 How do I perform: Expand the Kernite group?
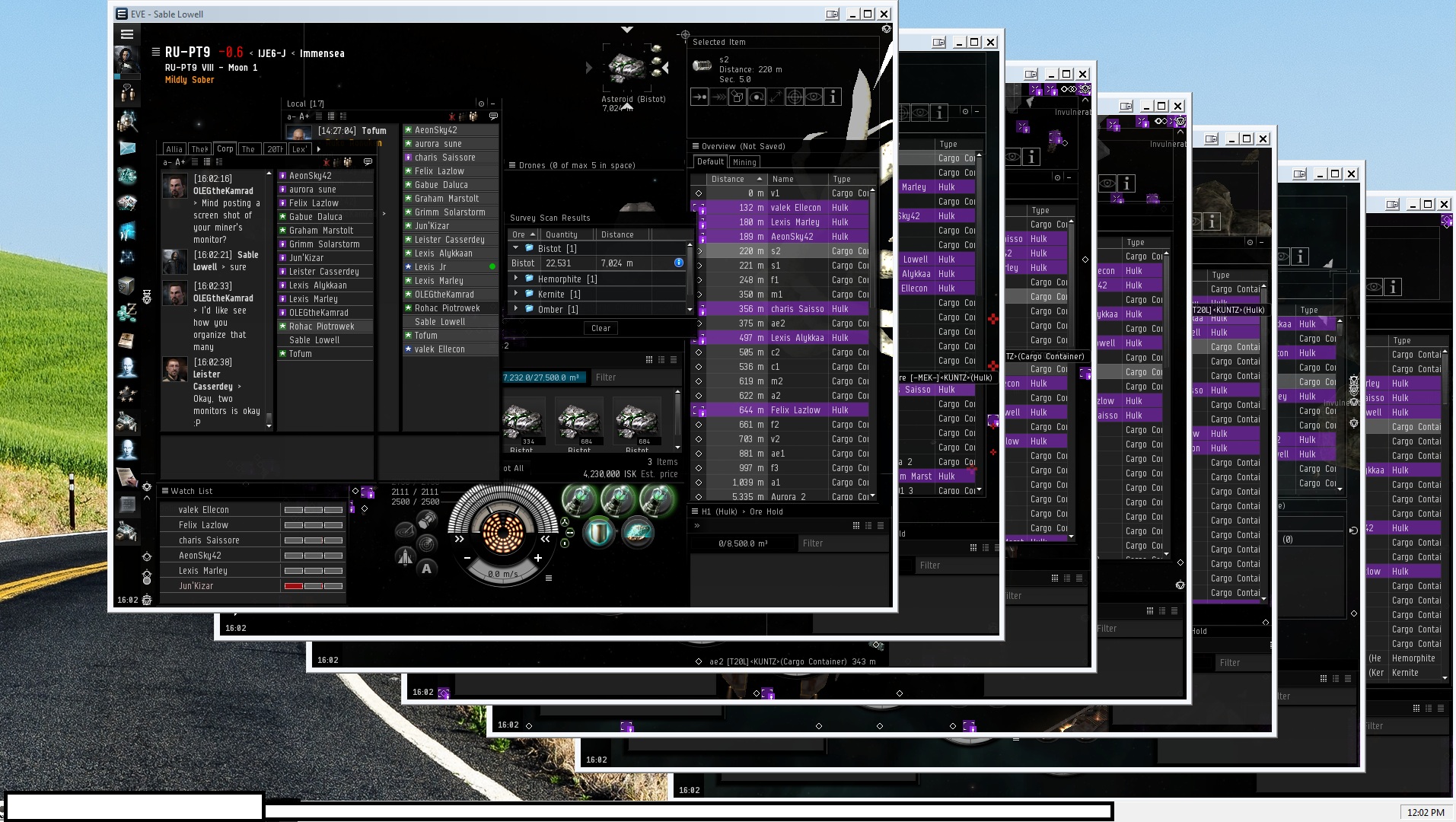516,294
